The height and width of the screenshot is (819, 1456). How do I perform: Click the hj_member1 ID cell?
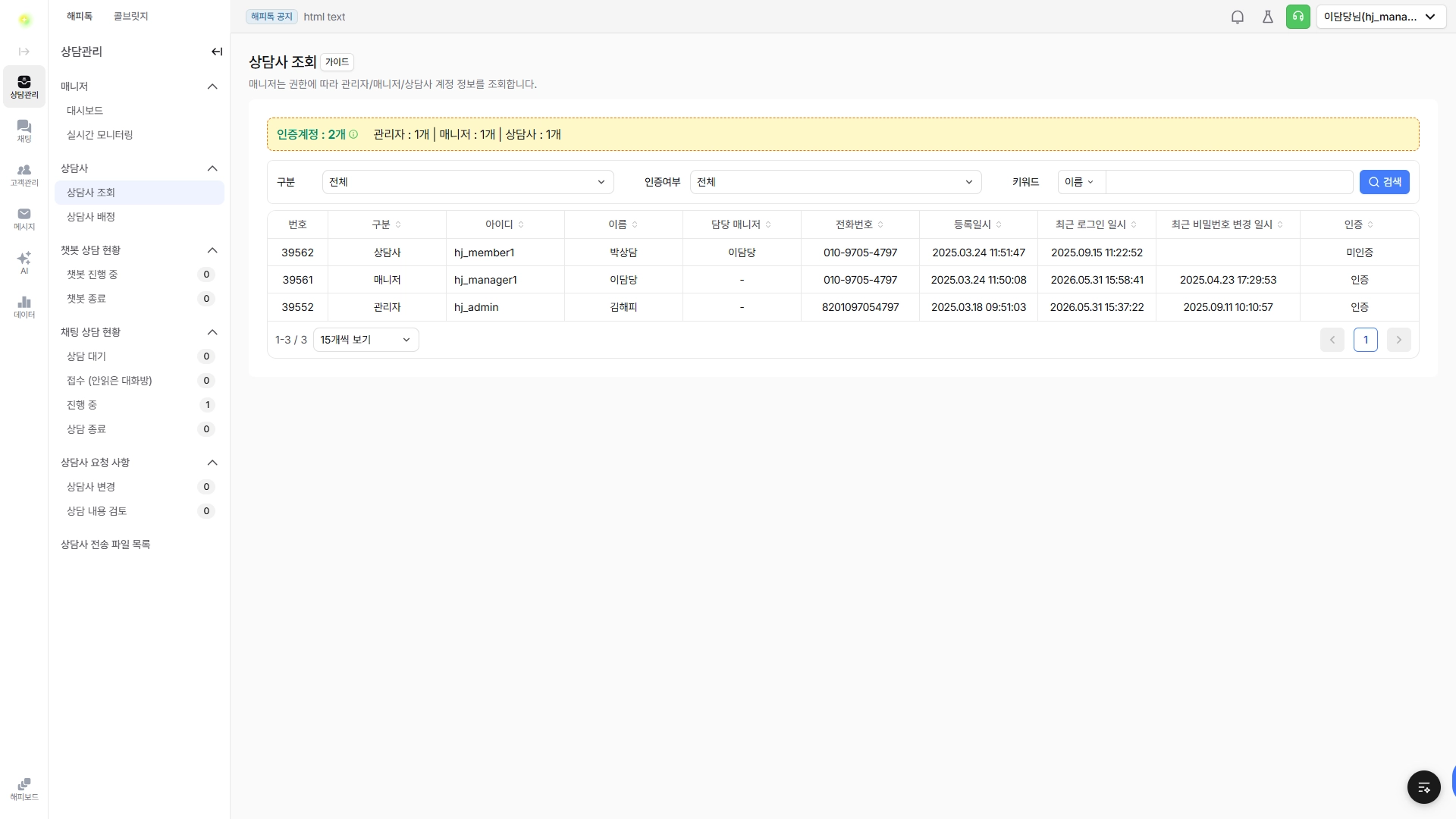point(505,253)
